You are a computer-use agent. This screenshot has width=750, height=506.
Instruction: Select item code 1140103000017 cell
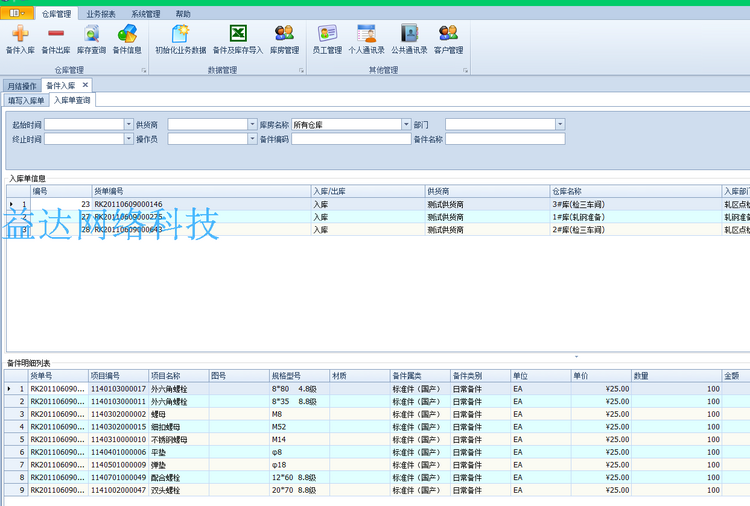tap(119, 389)
